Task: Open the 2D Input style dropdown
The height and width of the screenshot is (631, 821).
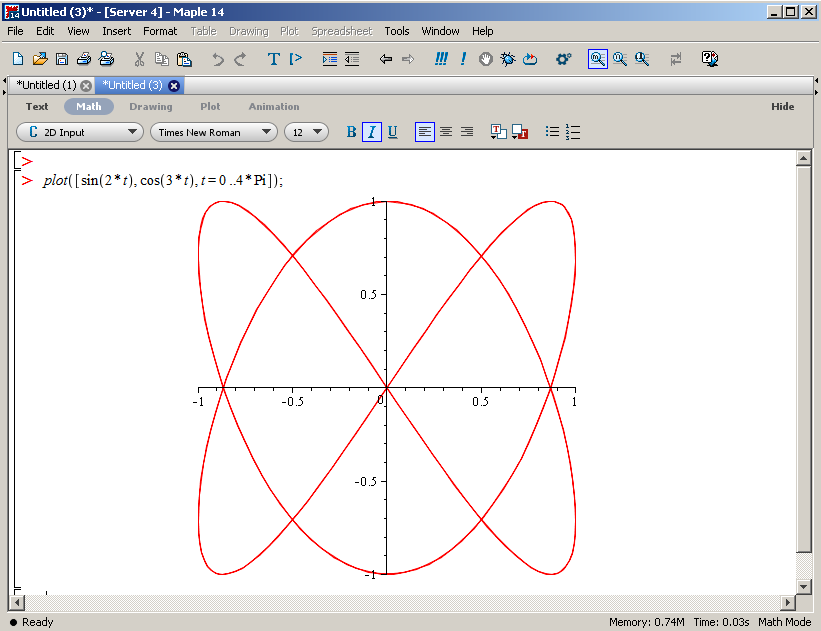Action: click(x=80, y=132)
